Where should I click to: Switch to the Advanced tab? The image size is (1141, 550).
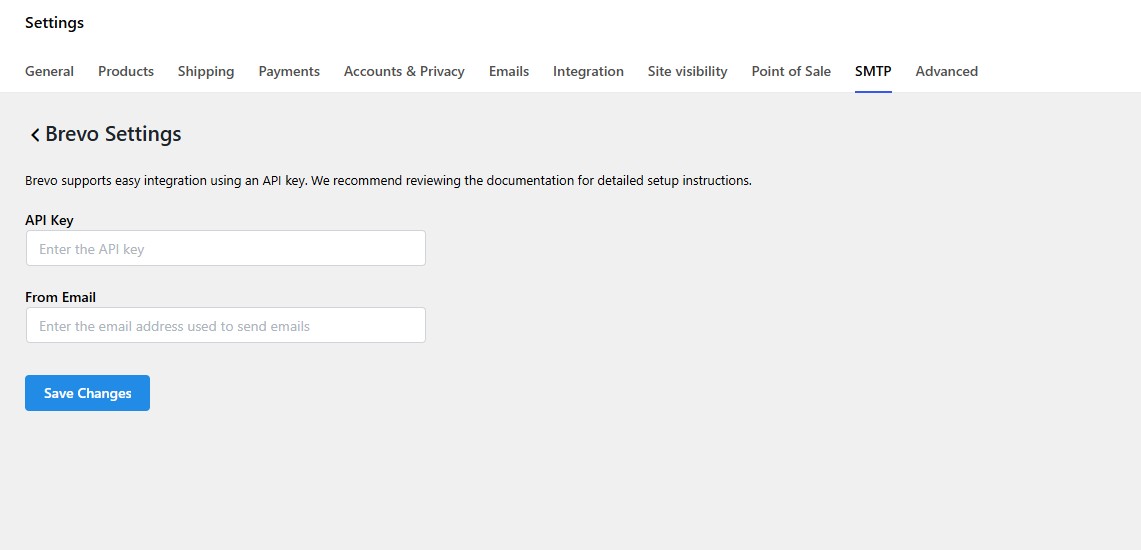tap(946, 71)
